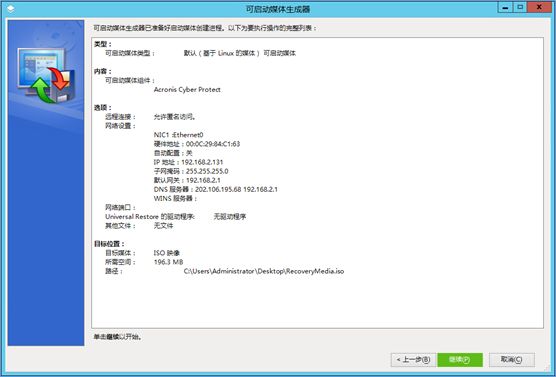The image size is (556, 377).
Task: Click the IP 地址 192.168.2.131 line
Action: [189, 162]
